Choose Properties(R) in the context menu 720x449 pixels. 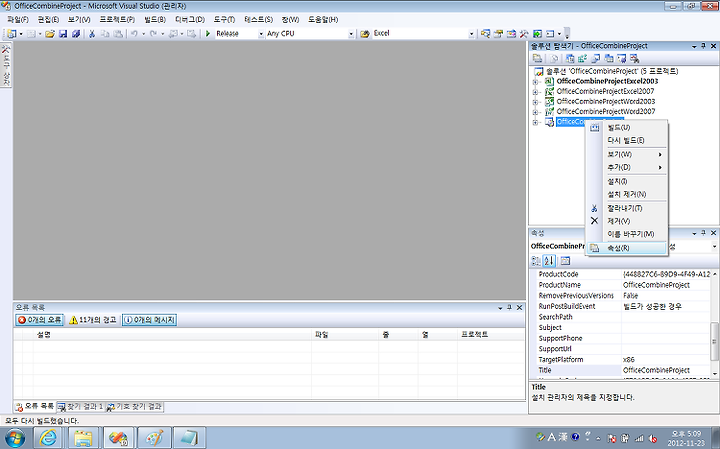click(626, 248)
